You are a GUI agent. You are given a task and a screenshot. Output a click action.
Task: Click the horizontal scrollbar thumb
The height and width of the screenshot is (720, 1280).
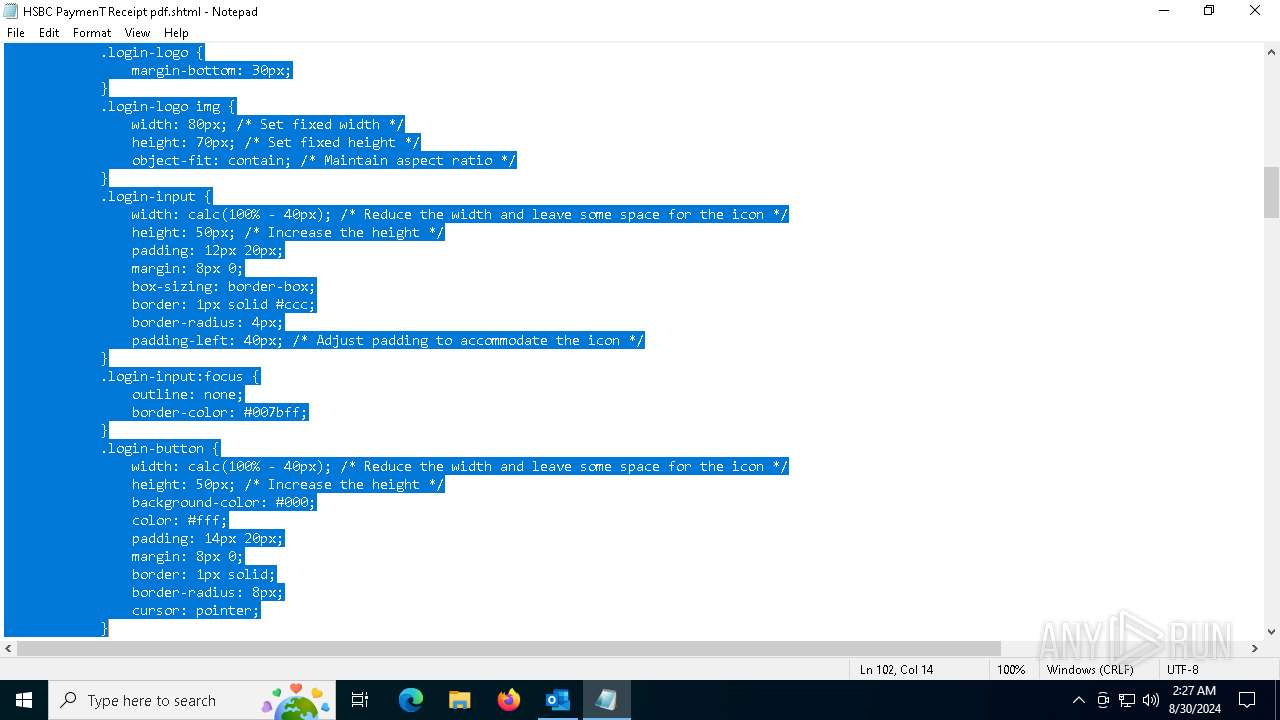coord(509,648)
